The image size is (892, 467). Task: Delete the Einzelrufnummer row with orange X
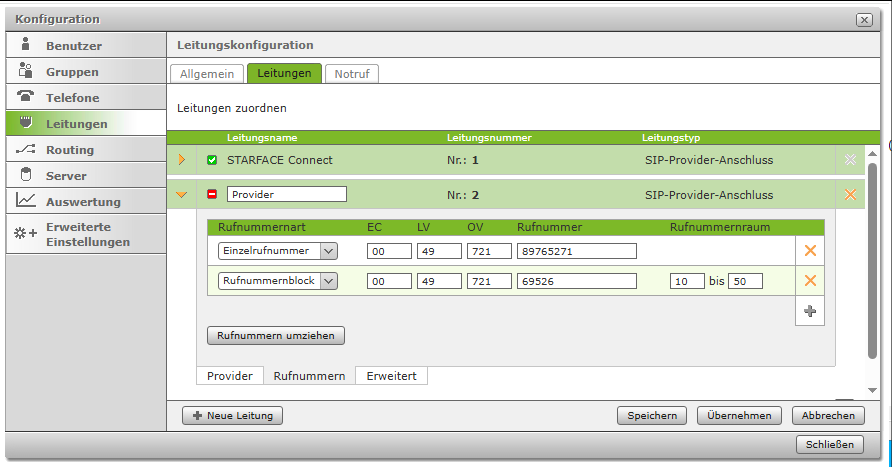810,251
